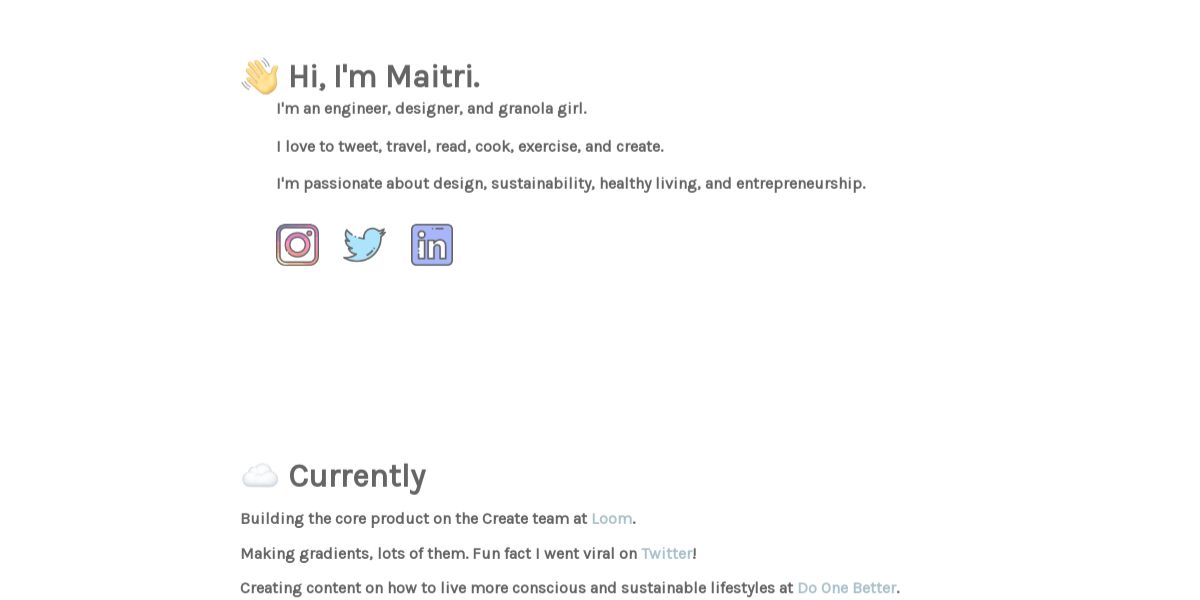1200x600 pixels.
Task: Click the "Creating content on how to live" text
Action: click(x=353, y=588)
